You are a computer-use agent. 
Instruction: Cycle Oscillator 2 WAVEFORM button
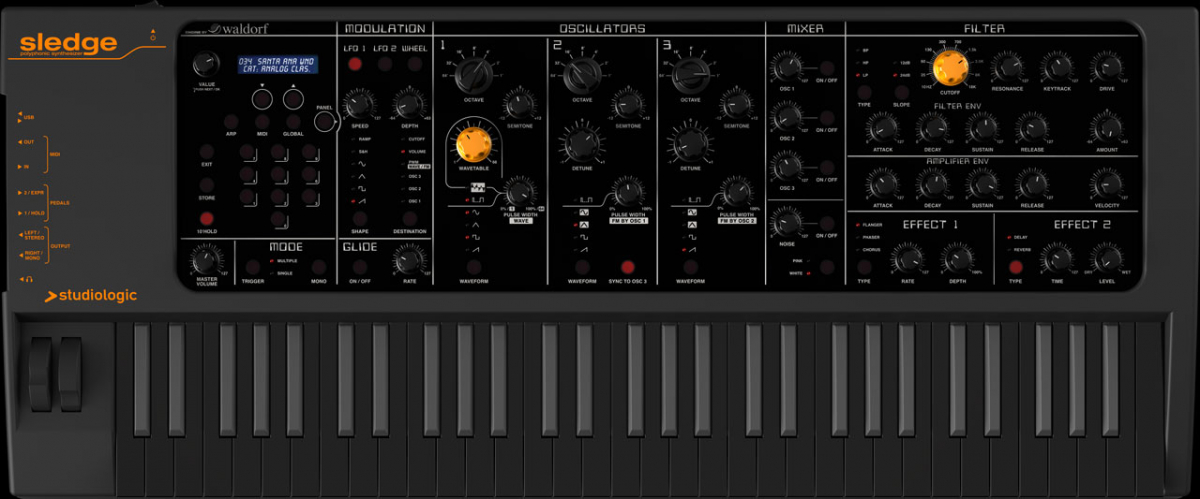(x=581, y=267)
